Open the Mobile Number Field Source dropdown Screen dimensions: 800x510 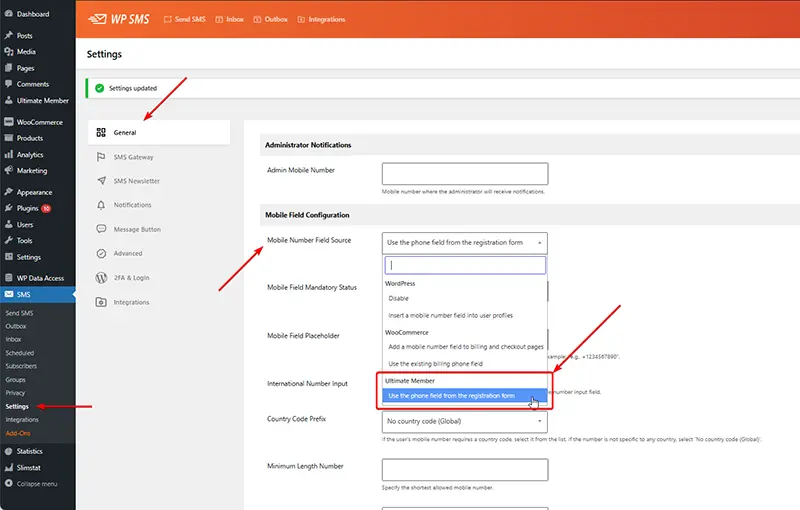coord(465,242)
